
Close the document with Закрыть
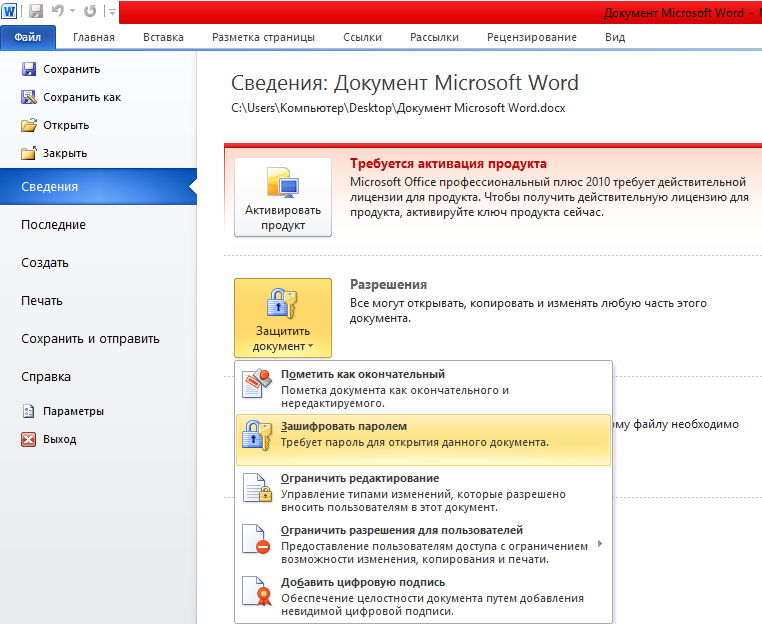pos(64,153)
